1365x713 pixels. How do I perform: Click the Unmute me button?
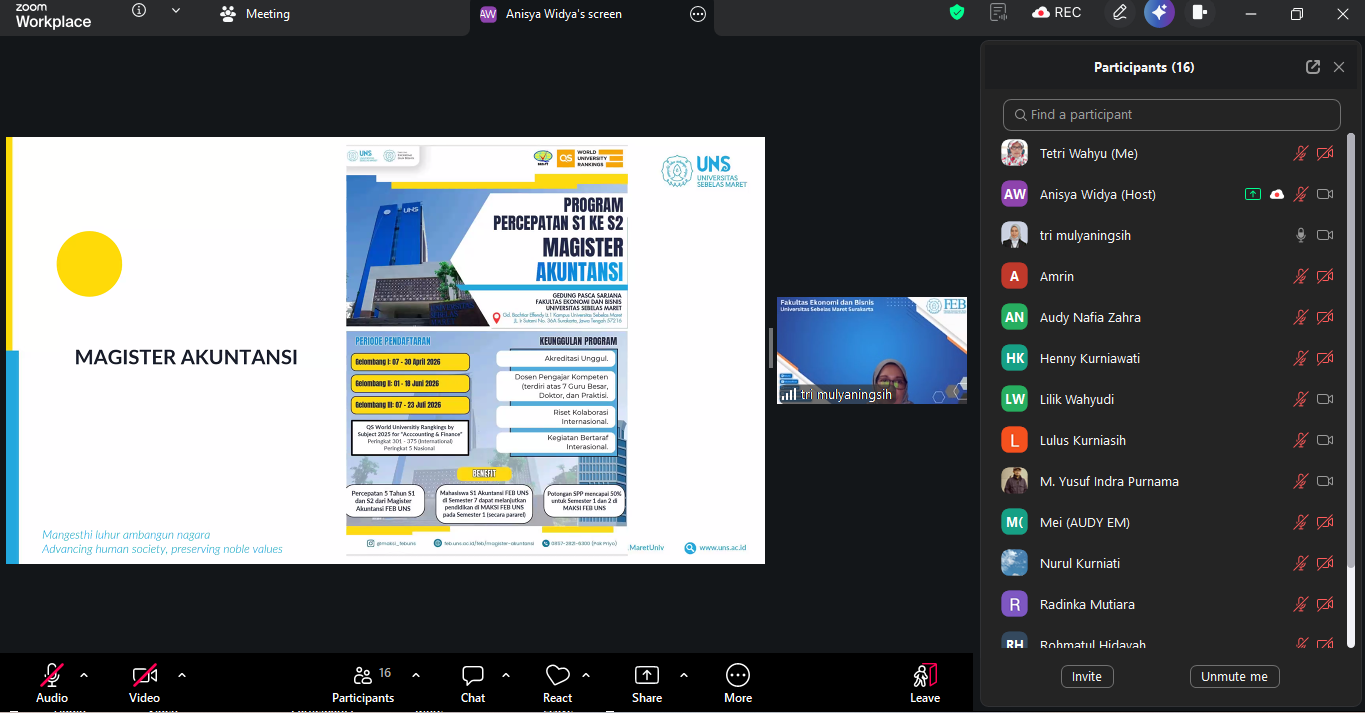(x=1234, y=677)
